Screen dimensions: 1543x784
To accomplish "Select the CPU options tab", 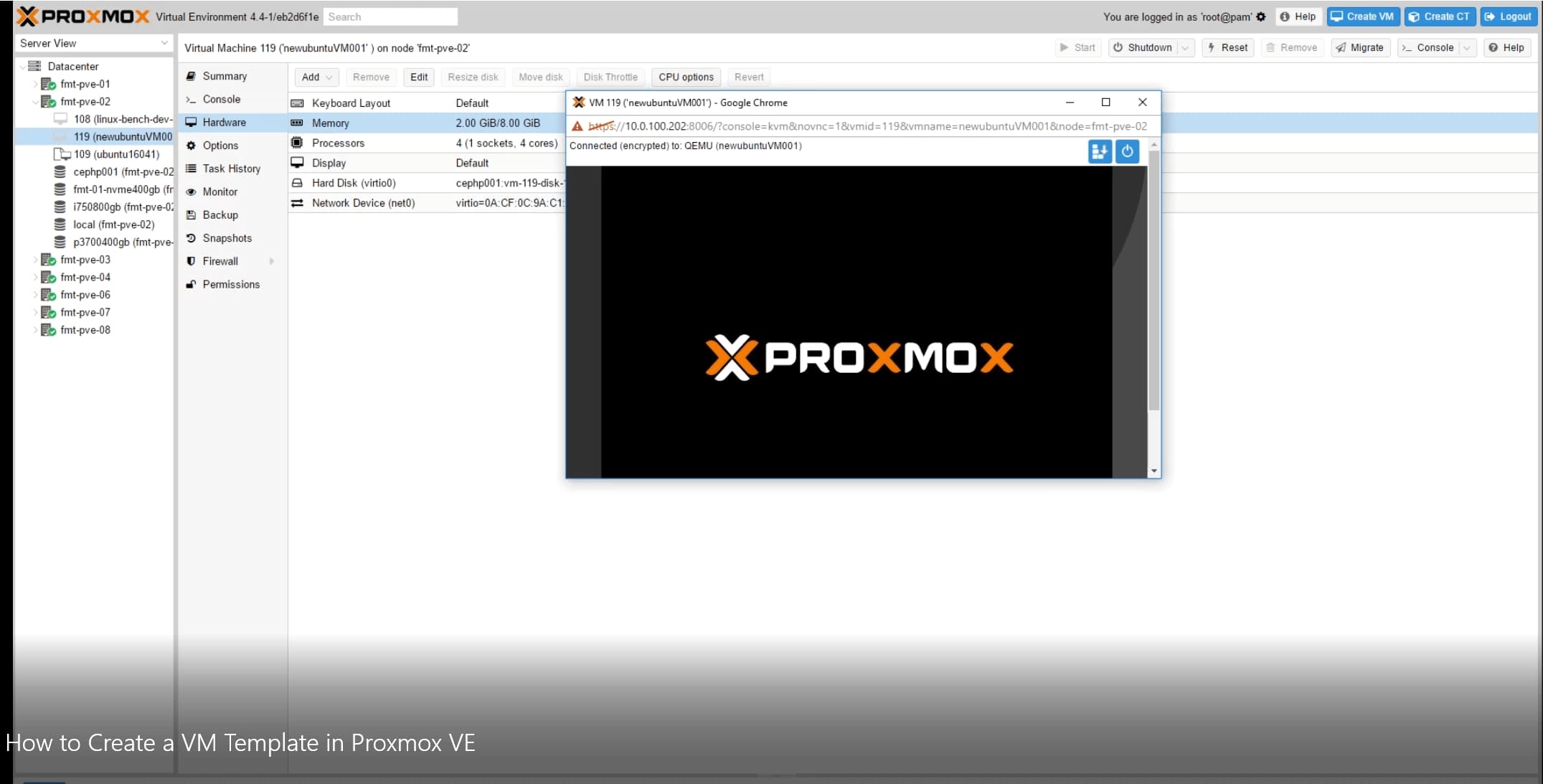I will coord(685,77).
